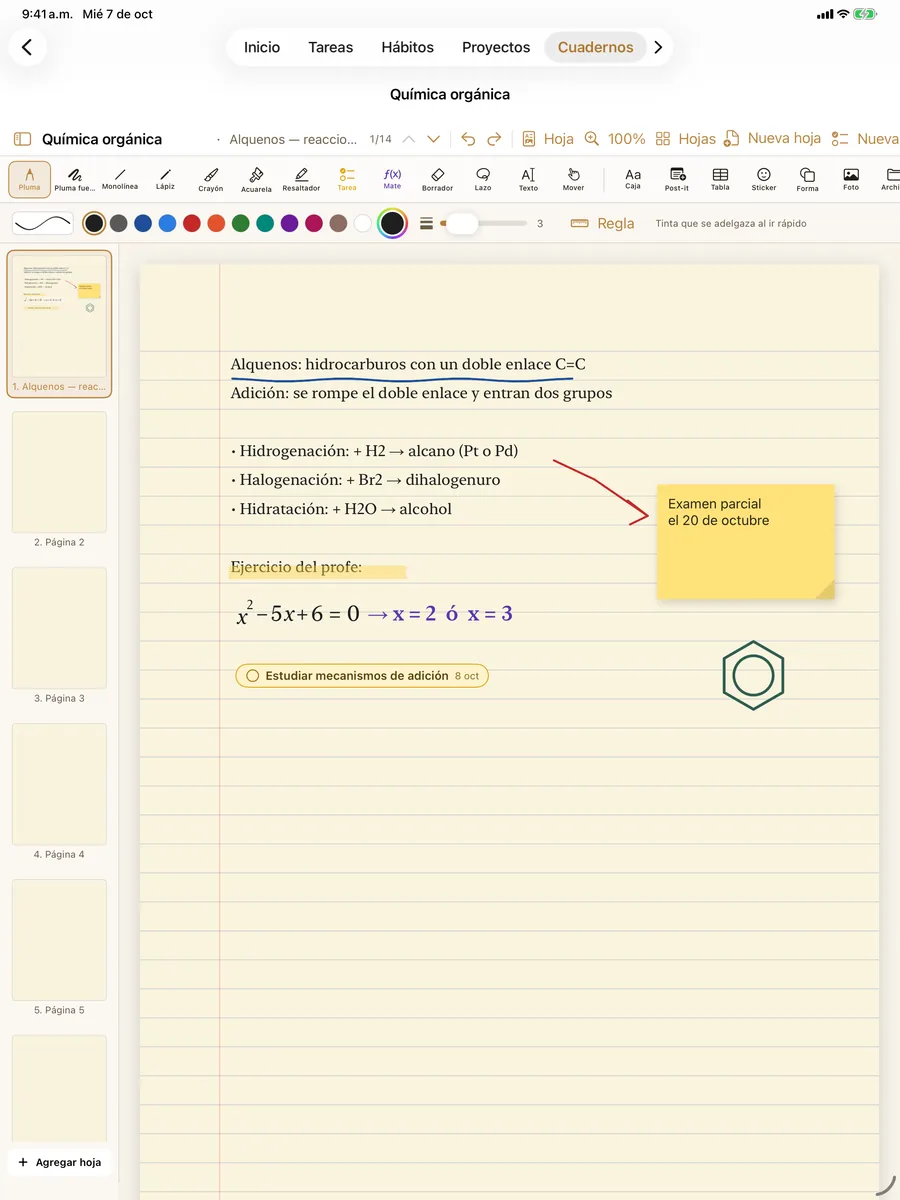Select the yellow 'Examen parcial' post-it
Image resolution: width=900 pixels, height=1200 pixels.
point(746,542)
